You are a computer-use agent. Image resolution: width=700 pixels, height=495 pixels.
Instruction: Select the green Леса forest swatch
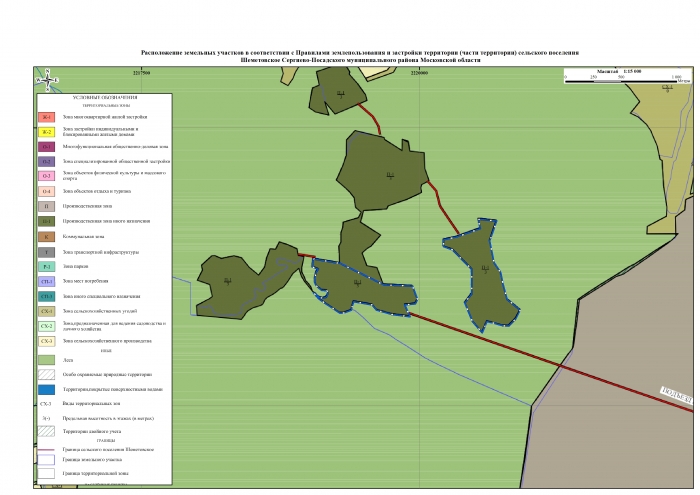(x=47, y=358)
